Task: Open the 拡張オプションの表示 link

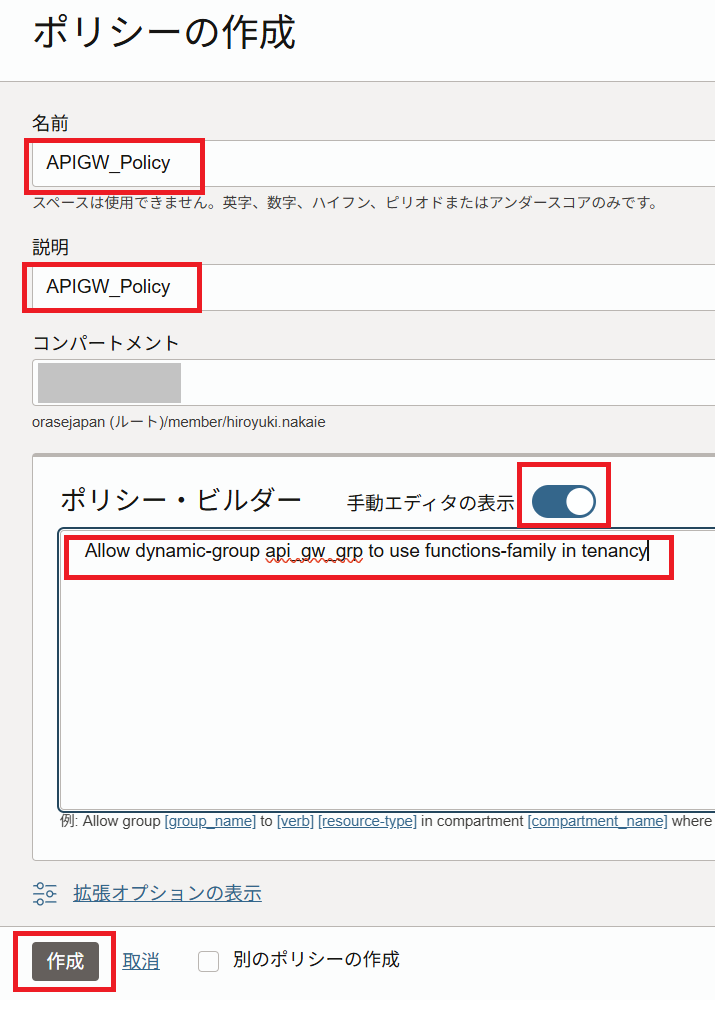Action: coord(167,893)
